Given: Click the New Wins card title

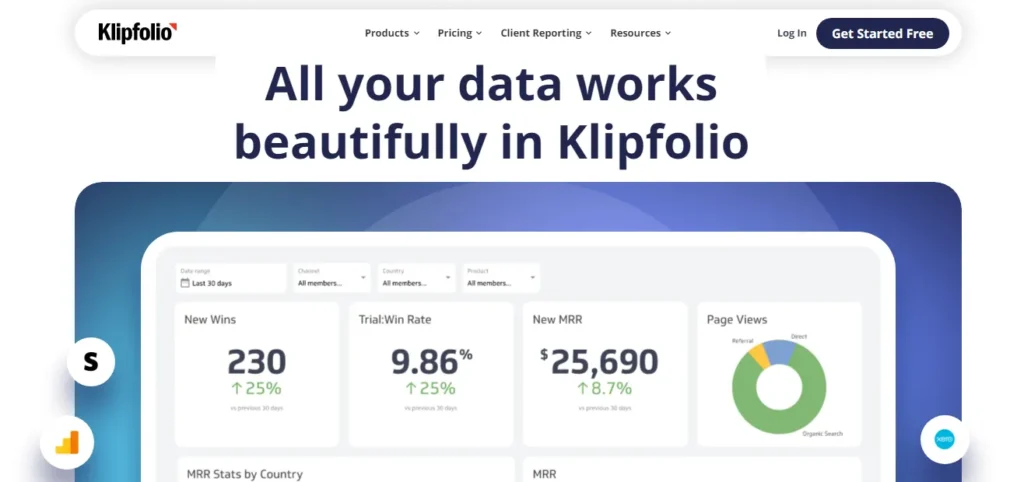Looking at the screenshot, I should click(x=210, y=320).
